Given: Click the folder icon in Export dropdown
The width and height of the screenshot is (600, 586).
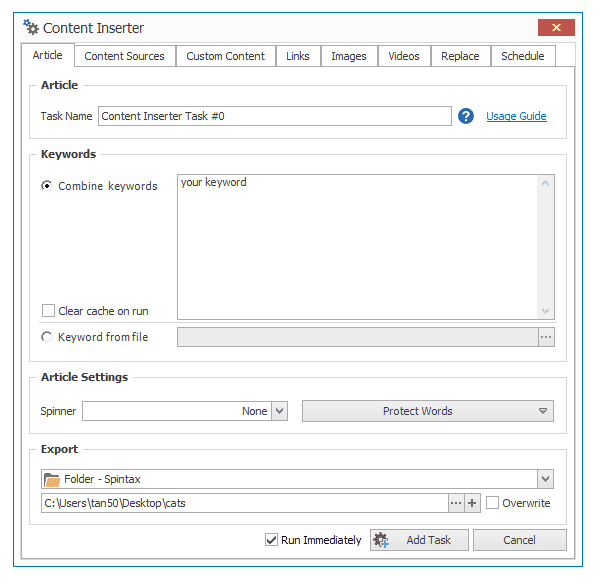Looking at the screenshot, I should point(52,479).
